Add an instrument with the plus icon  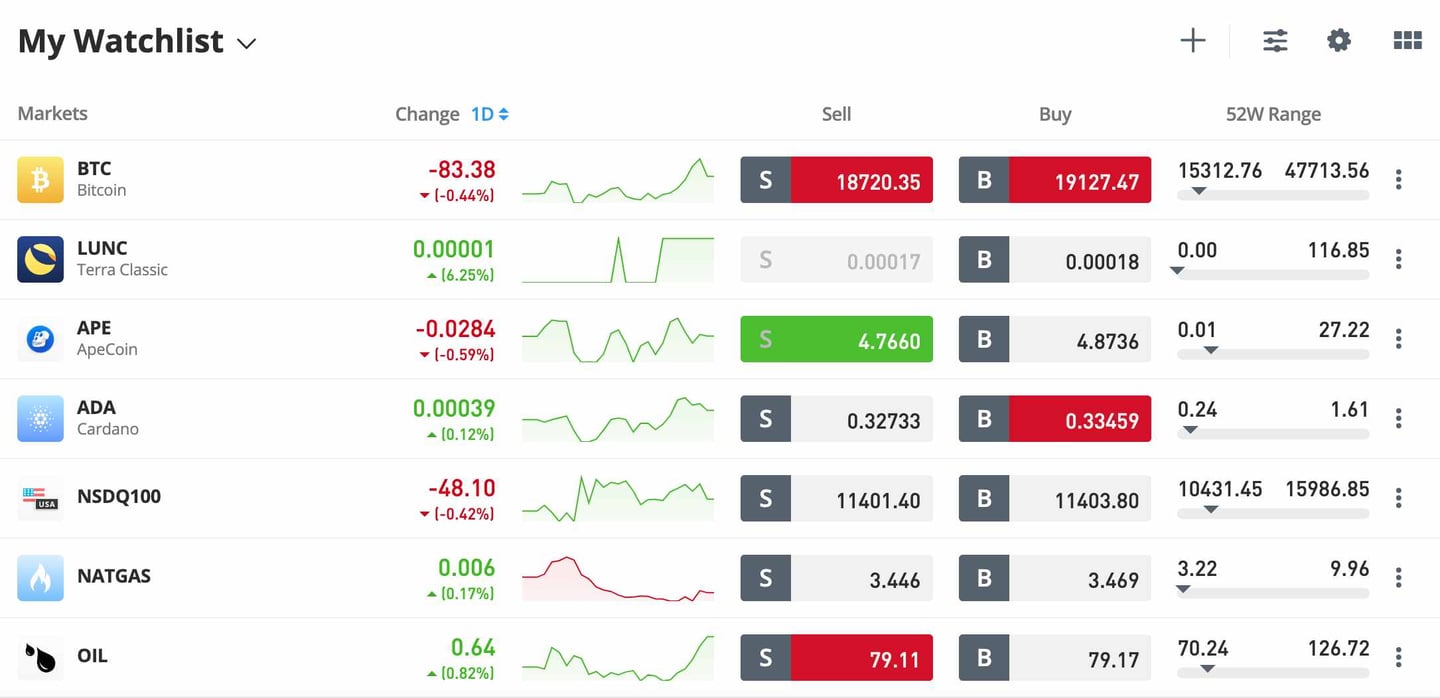(x=1193, y=40)
